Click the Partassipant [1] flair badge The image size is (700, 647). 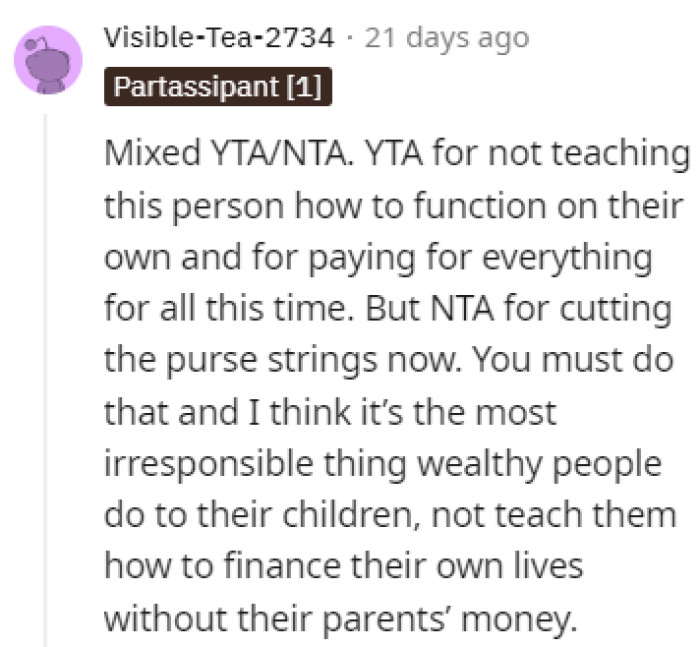tap(218, 87)
